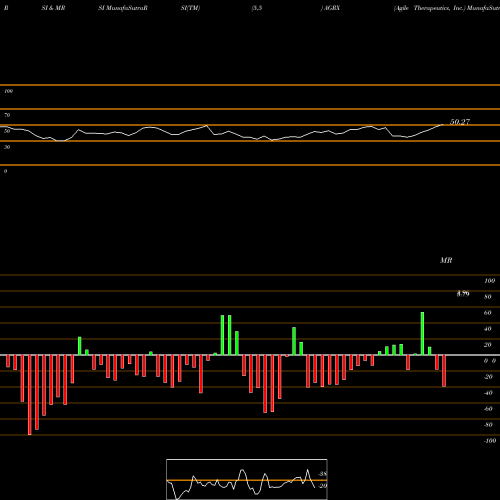This screenshot has height=500, width=500.
Task: Click the MR panel title label
Action: point(446,260)
